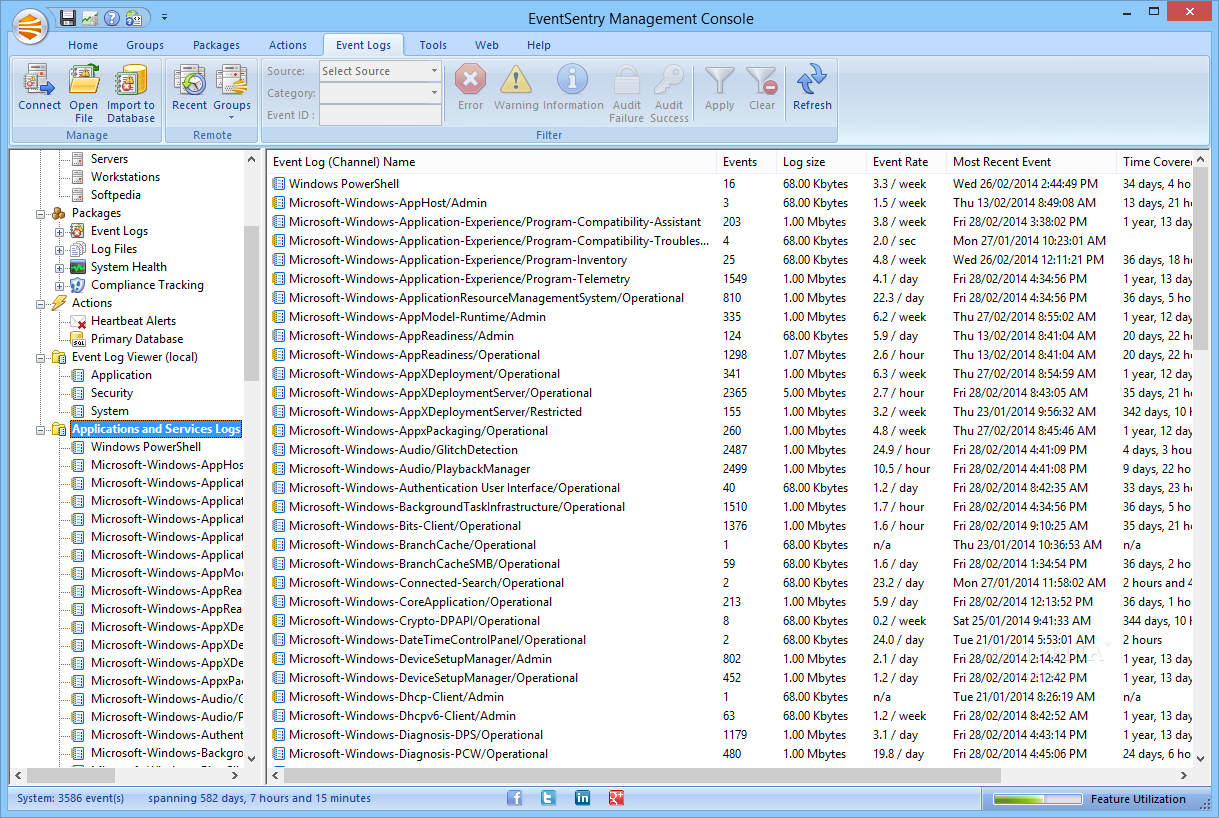Screen dimensions: 1219x818
Task: Open the Groups remote dropdown button
Action: tap(232, 93)
